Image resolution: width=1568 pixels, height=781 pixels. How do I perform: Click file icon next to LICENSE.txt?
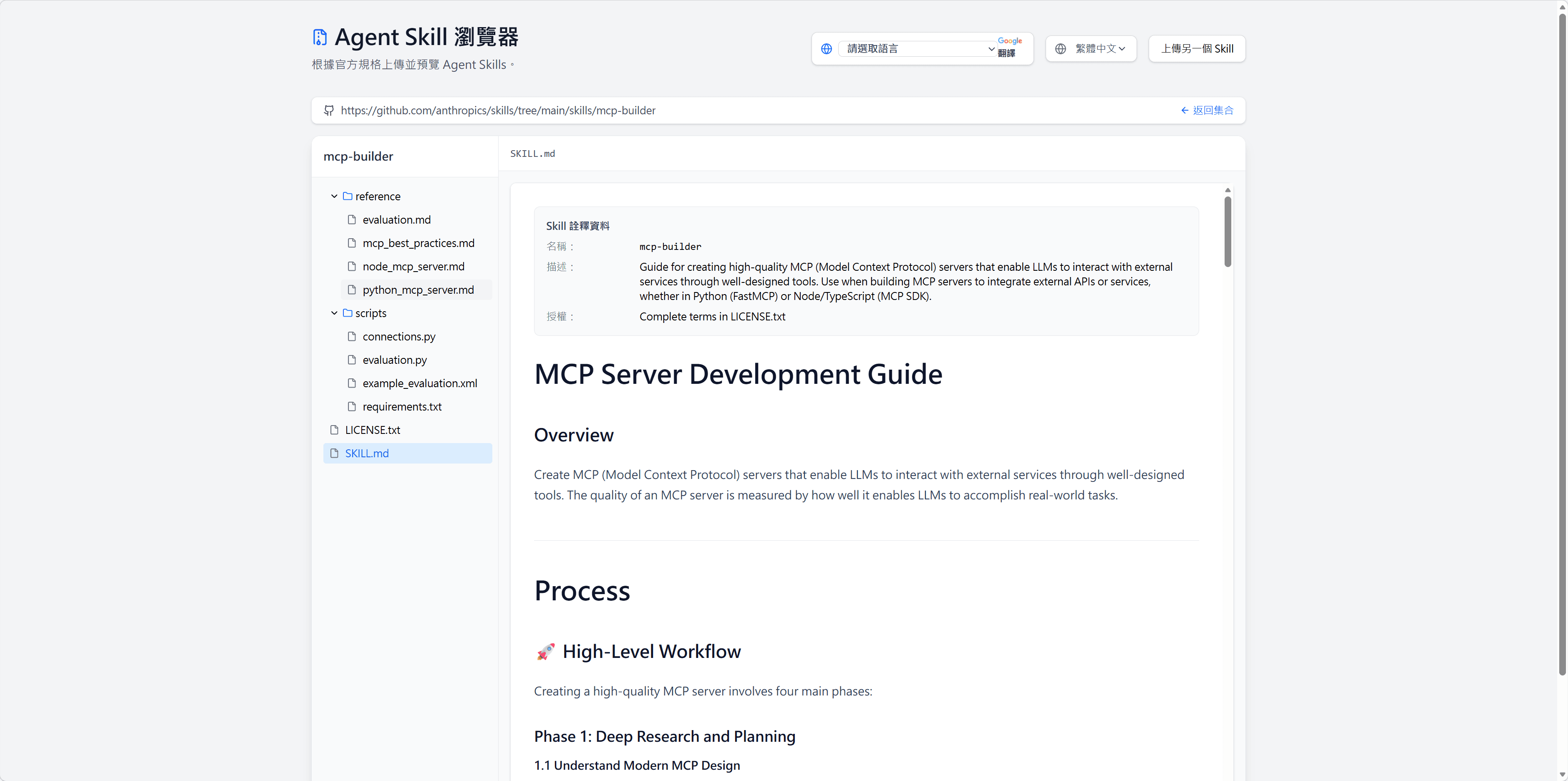point(334,430)
